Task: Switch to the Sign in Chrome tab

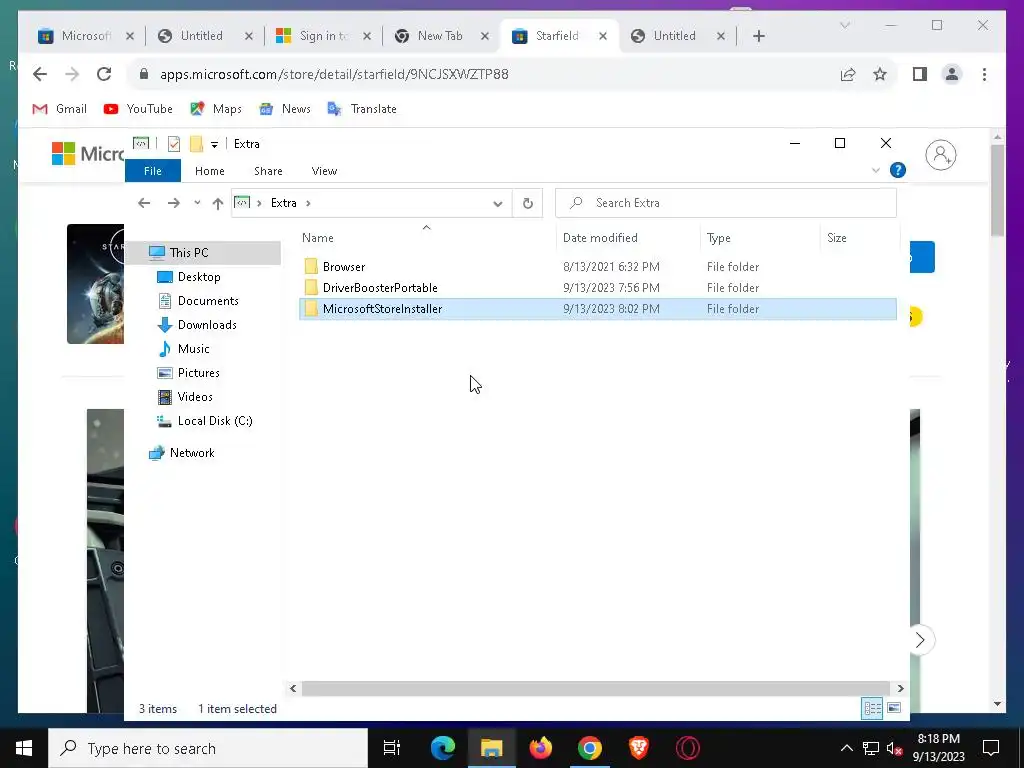Action: pos(324,36)
